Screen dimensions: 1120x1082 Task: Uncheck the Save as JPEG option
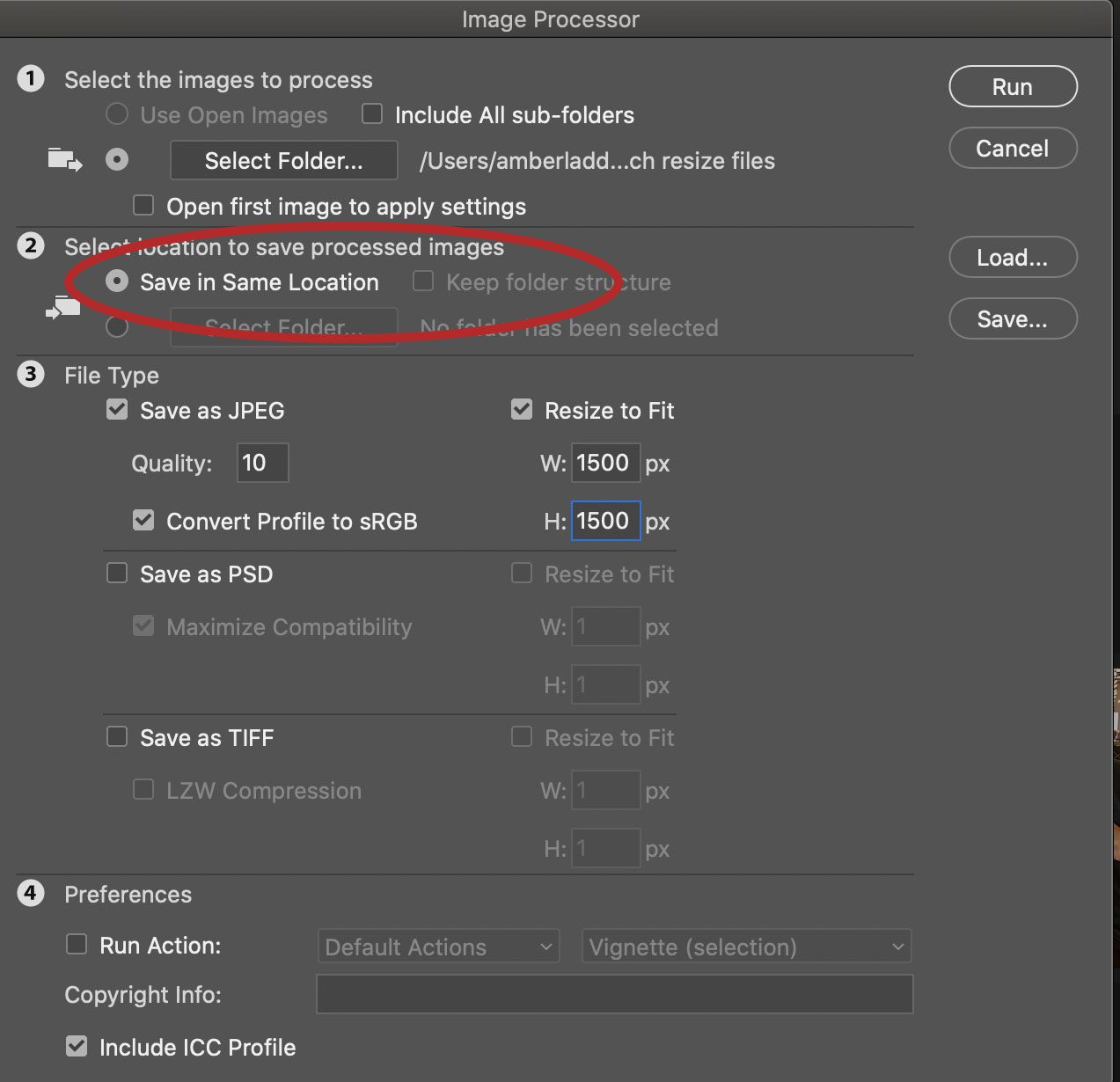[x=117, y=410]
